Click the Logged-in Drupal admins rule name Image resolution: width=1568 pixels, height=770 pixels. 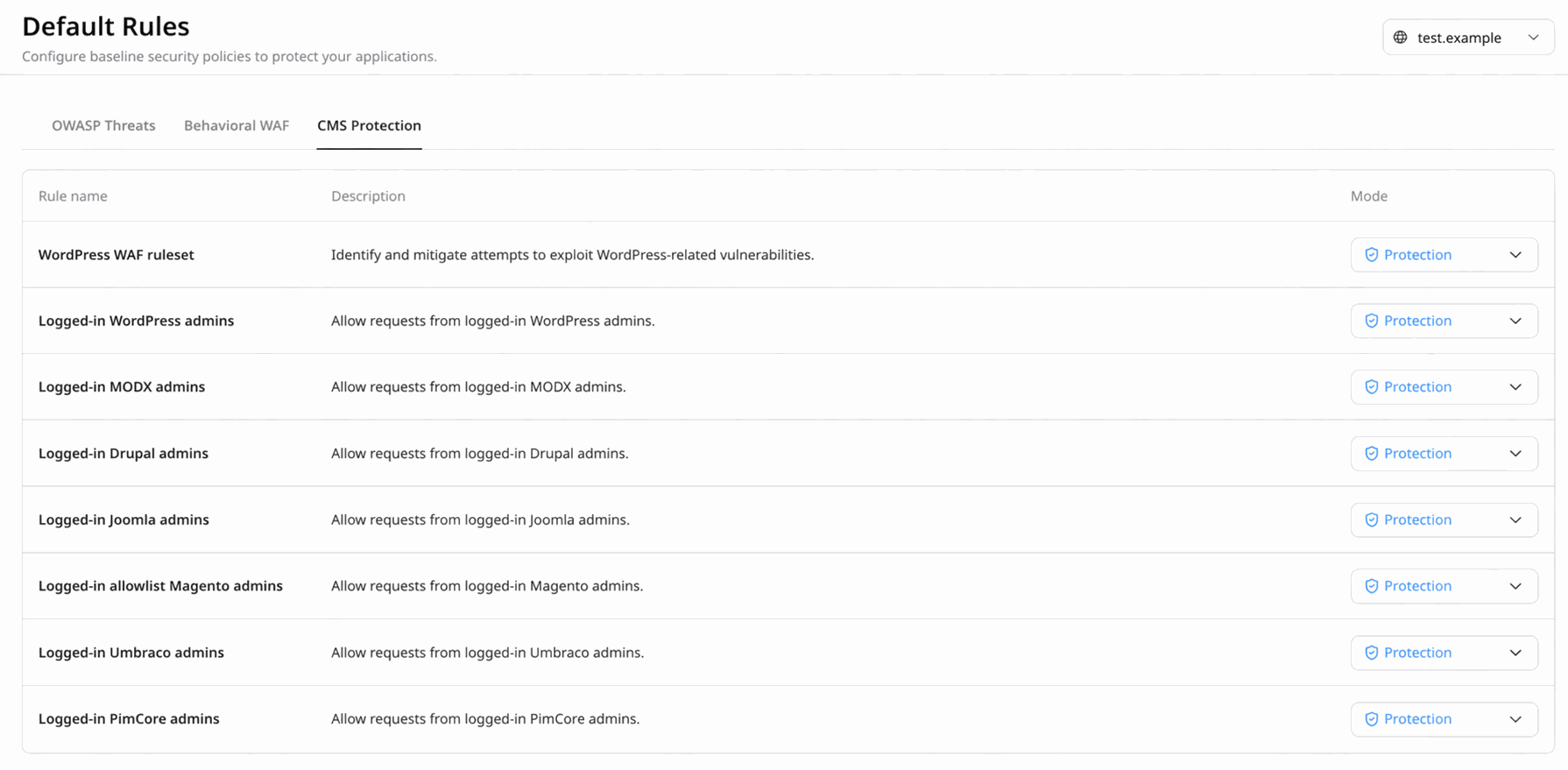[124, 454]
